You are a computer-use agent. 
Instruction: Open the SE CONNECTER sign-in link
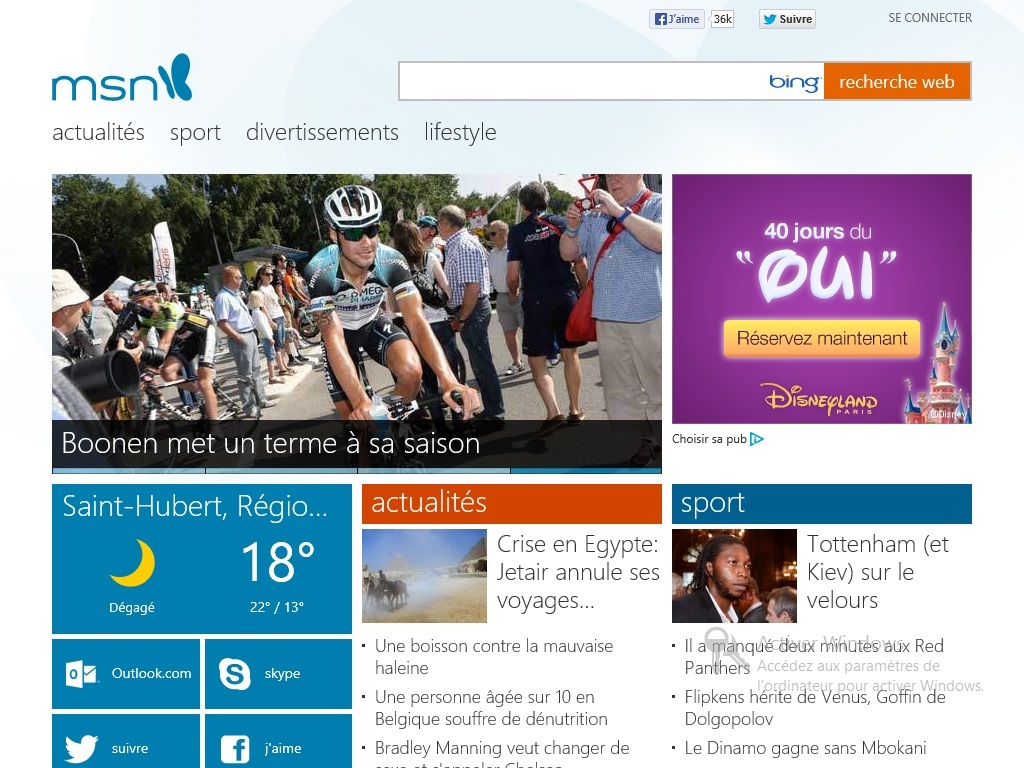click(x=930, y=18)
